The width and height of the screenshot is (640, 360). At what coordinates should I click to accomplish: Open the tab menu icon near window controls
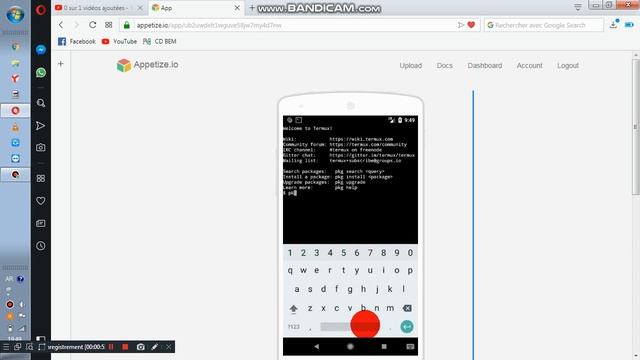(578, 7)
